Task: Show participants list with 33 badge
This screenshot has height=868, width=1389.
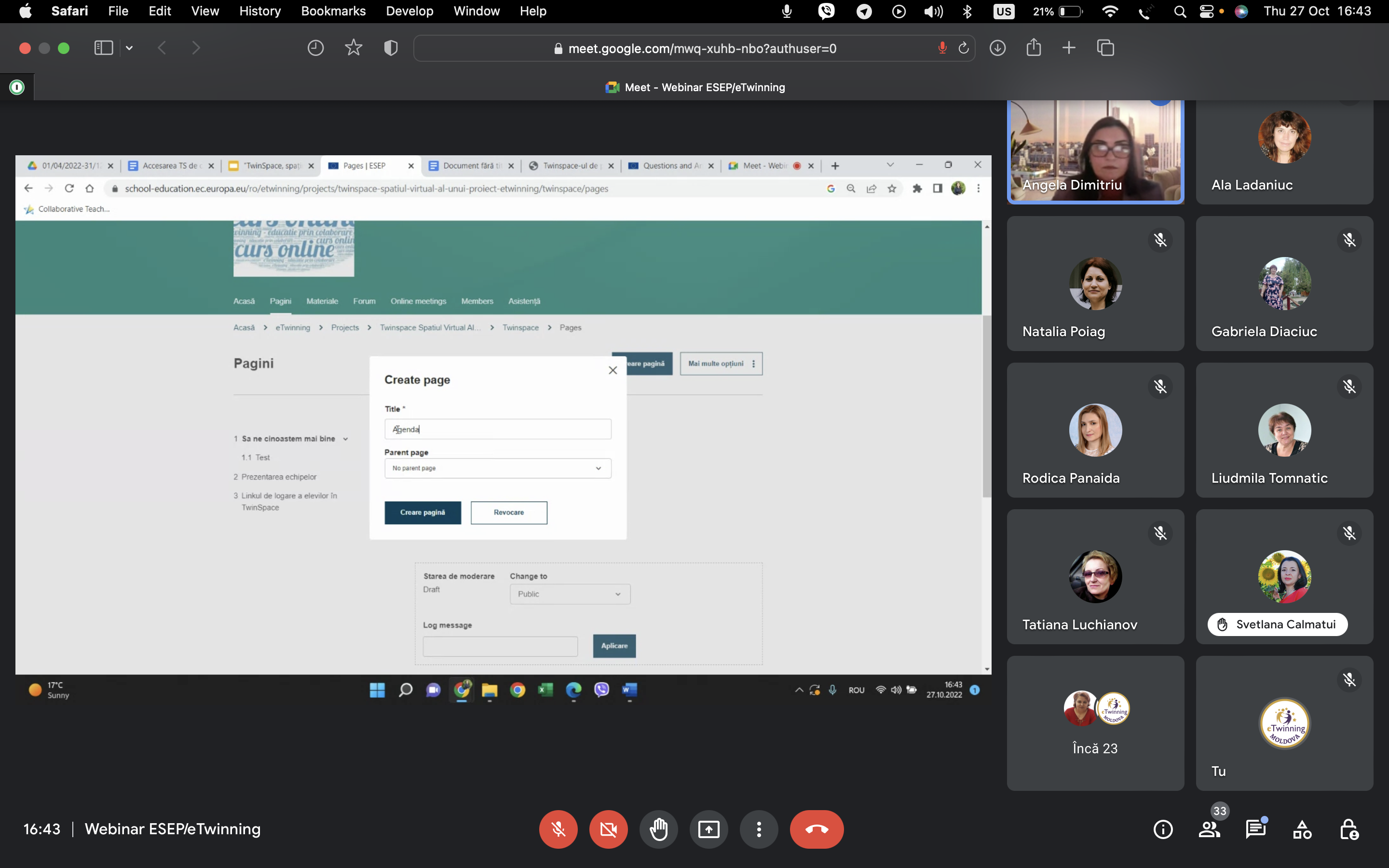Action: pyautogui.click(x=1210, y=829)
